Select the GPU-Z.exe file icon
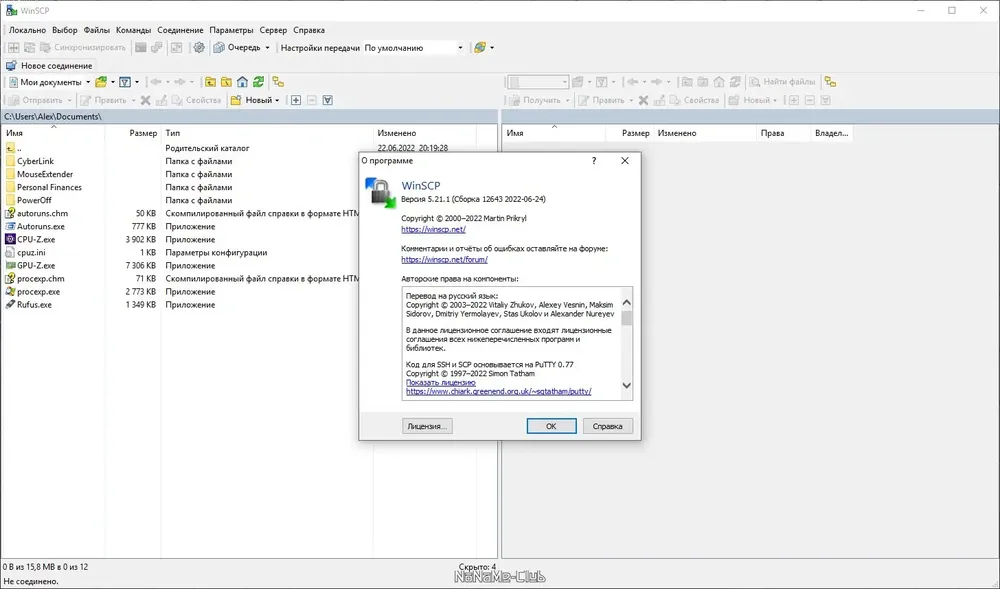 click(x=10, y=265)
